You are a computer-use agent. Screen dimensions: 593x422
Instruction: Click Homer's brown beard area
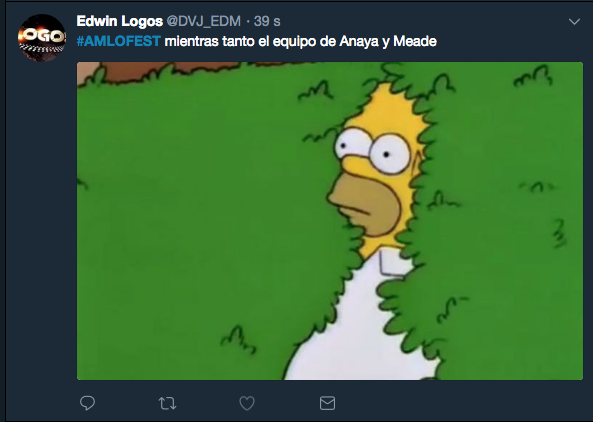click(x=365, y=204)
